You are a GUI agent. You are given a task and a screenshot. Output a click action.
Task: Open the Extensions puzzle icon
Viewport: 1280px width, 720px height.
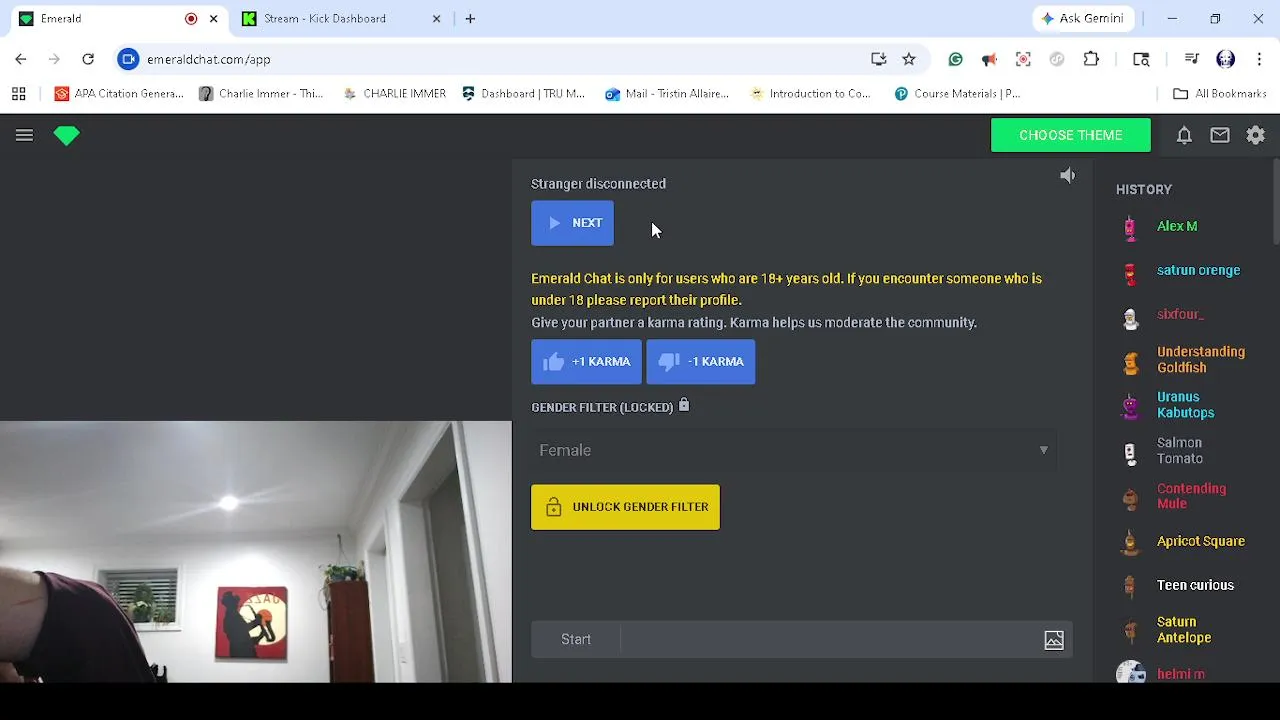point(1091,59)
